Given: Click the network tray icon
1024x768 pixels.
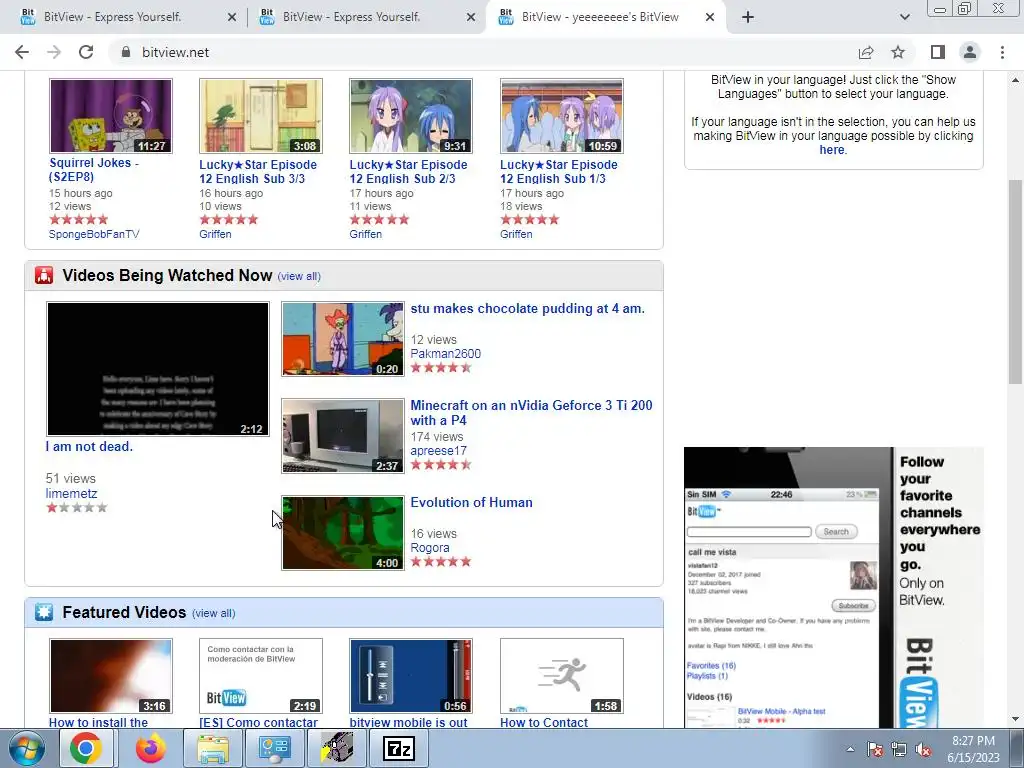Looking at the screenshot, I should click(x=899, y=749).
